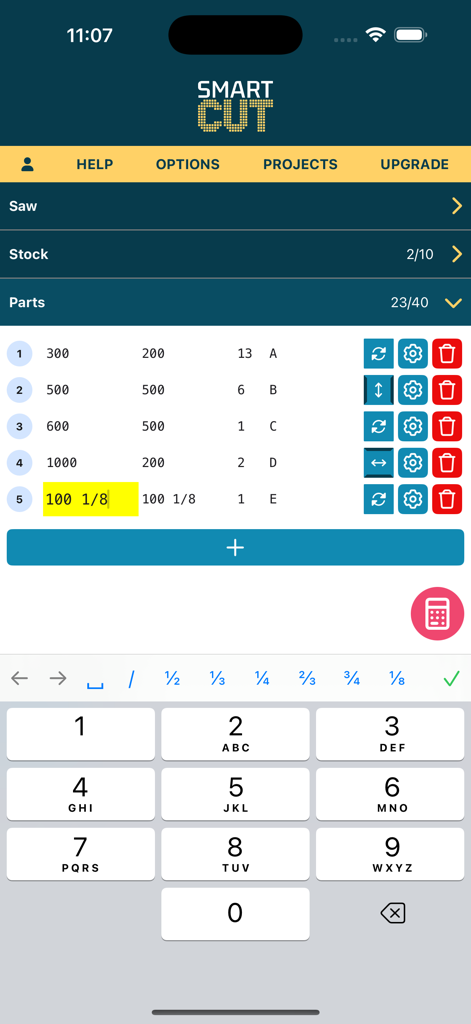
Task: Tap the SMART CUT logo
Action: pos(235,106)
